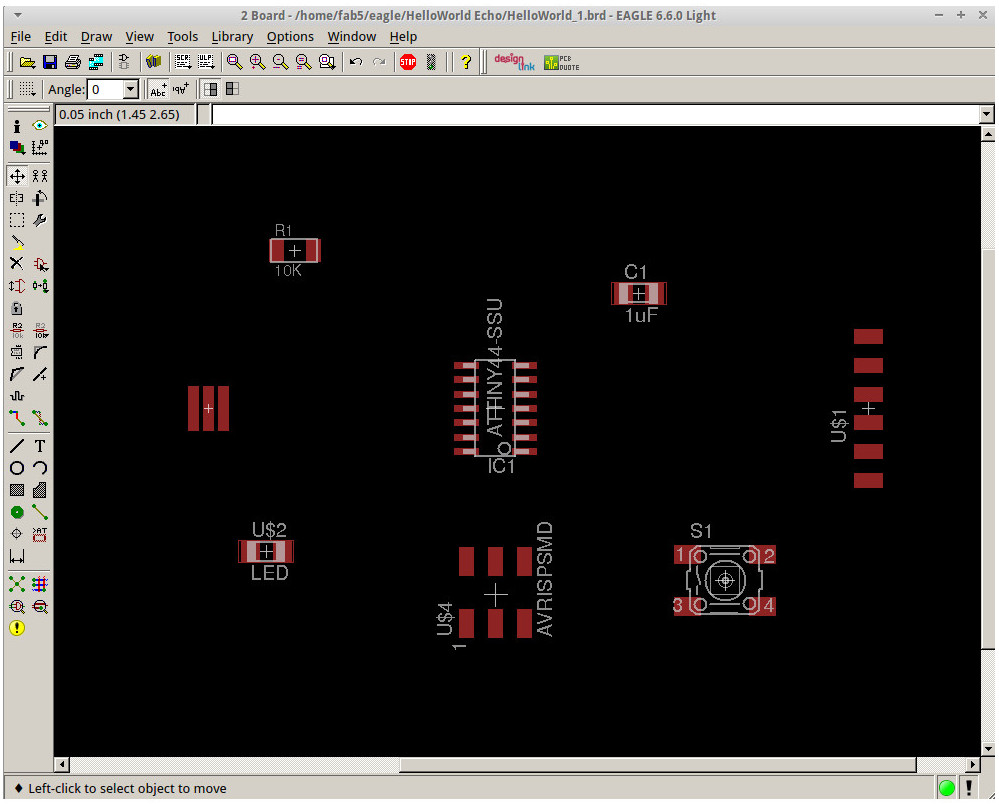Screen dimensions: 999x805
Task: Select the Copy tool
Action: click(40, 176)
